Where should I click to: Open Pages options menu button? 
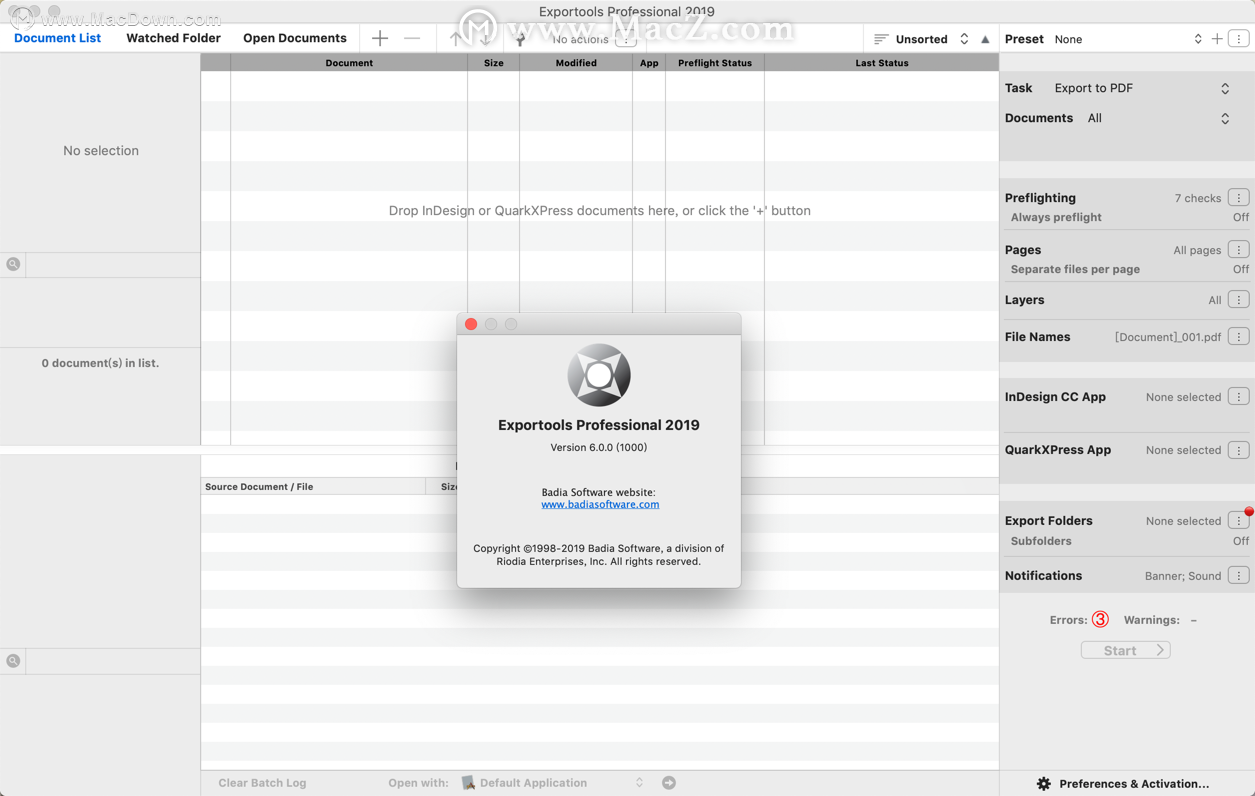coord(1239,250)
